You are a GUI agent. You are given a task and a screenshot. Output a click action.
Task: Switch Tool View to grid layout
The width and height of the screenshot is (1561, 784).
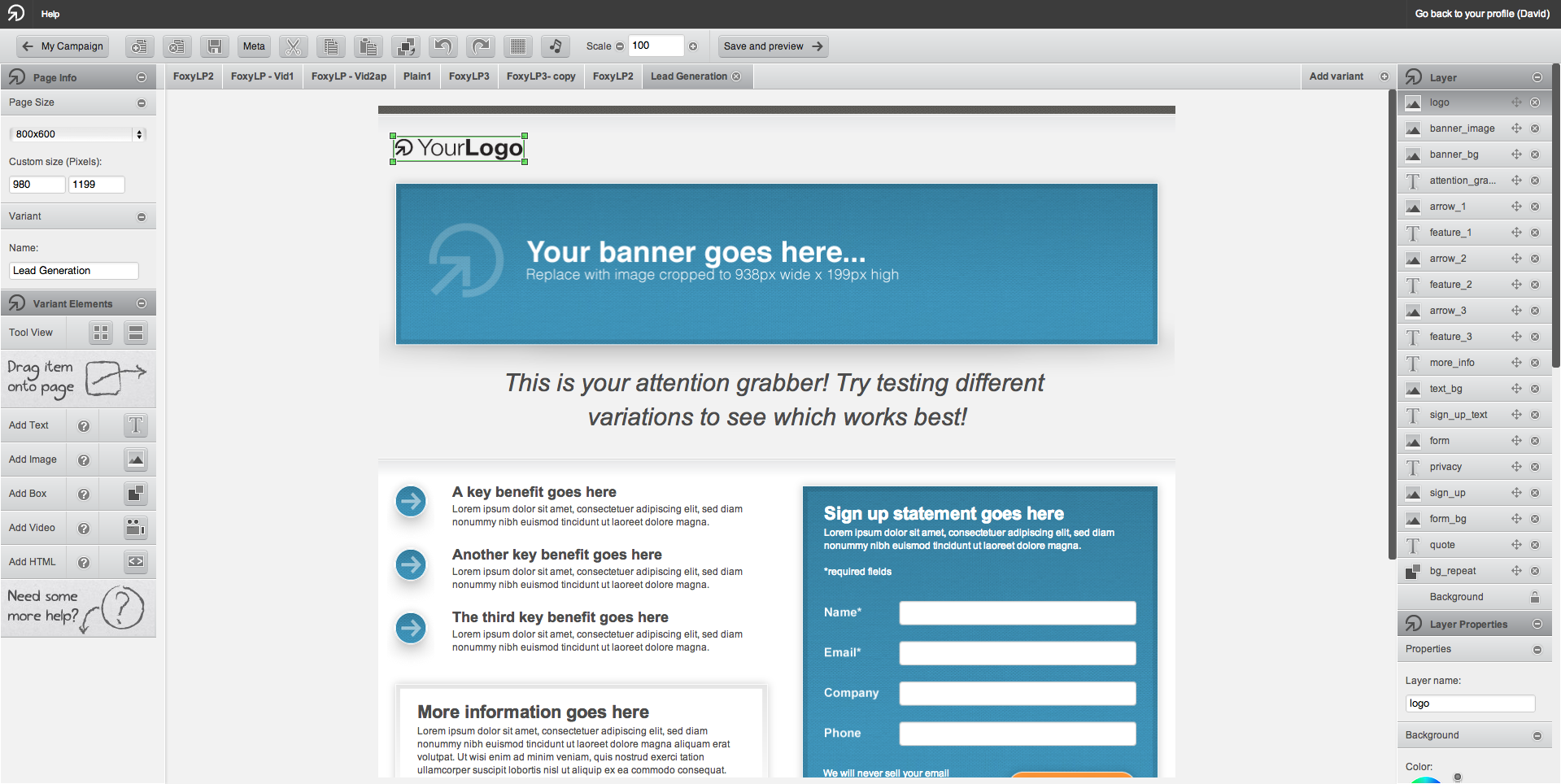coord(101,333)
